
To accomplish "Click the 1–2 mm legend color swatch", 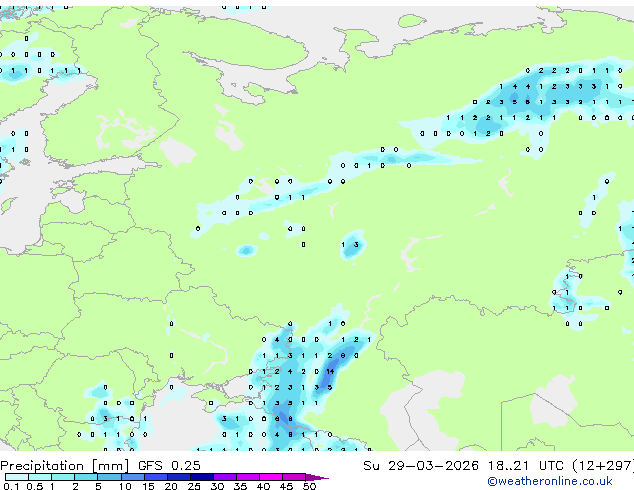I will [63, 477].
